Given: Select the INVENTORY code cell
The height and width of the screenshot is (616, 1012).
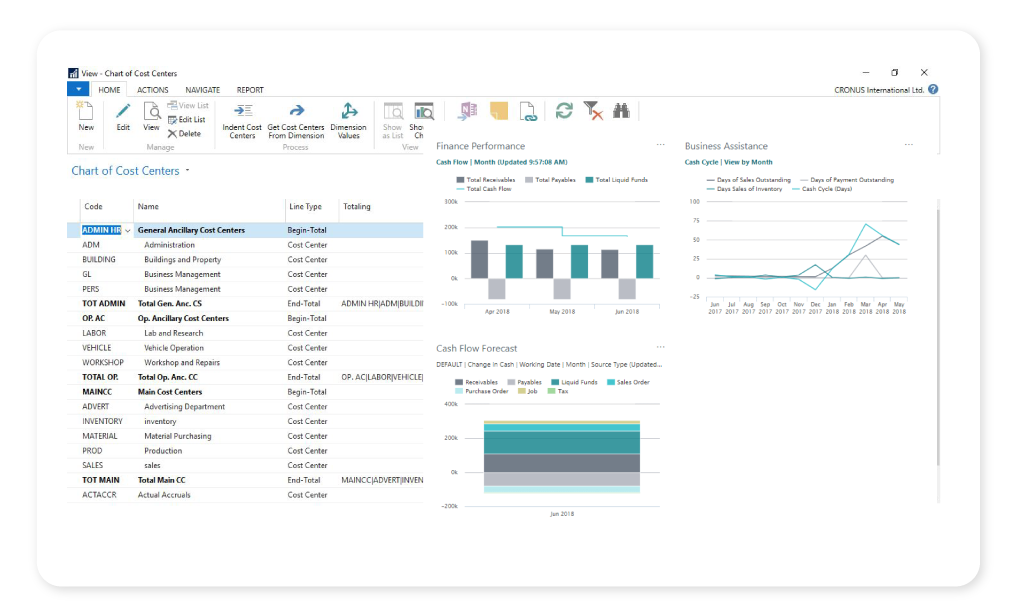Looking at the screenshot, I should pyautogui.click(x=102, y=422).
